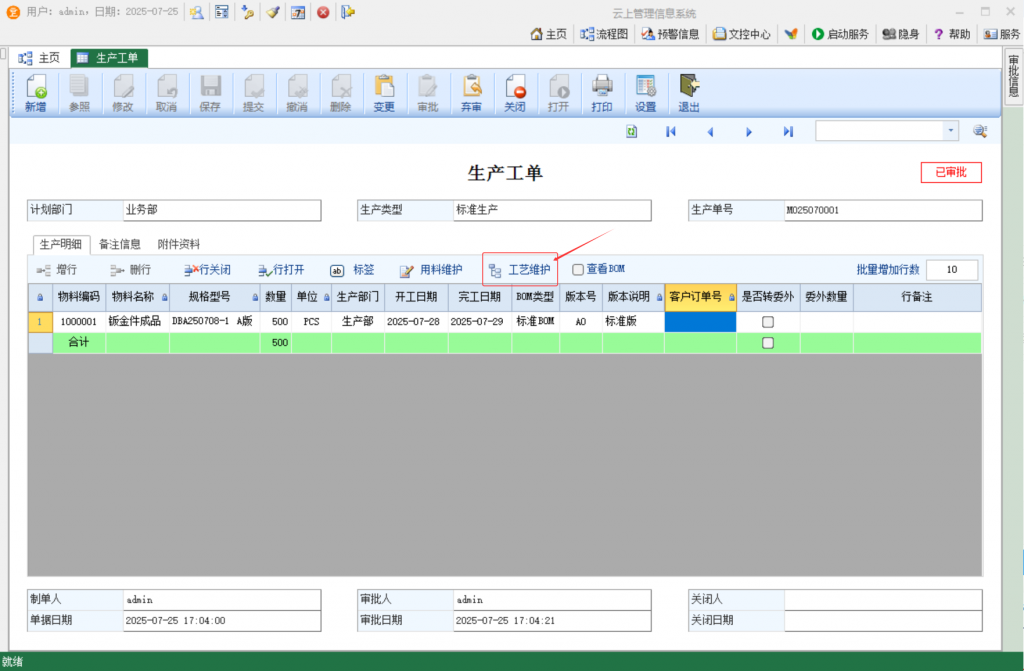Image resolution: width=1024 pixels, height=671 pixels.
Task: Click the 计划部门 field showing 业务部
Action: [x=222, y=210]
